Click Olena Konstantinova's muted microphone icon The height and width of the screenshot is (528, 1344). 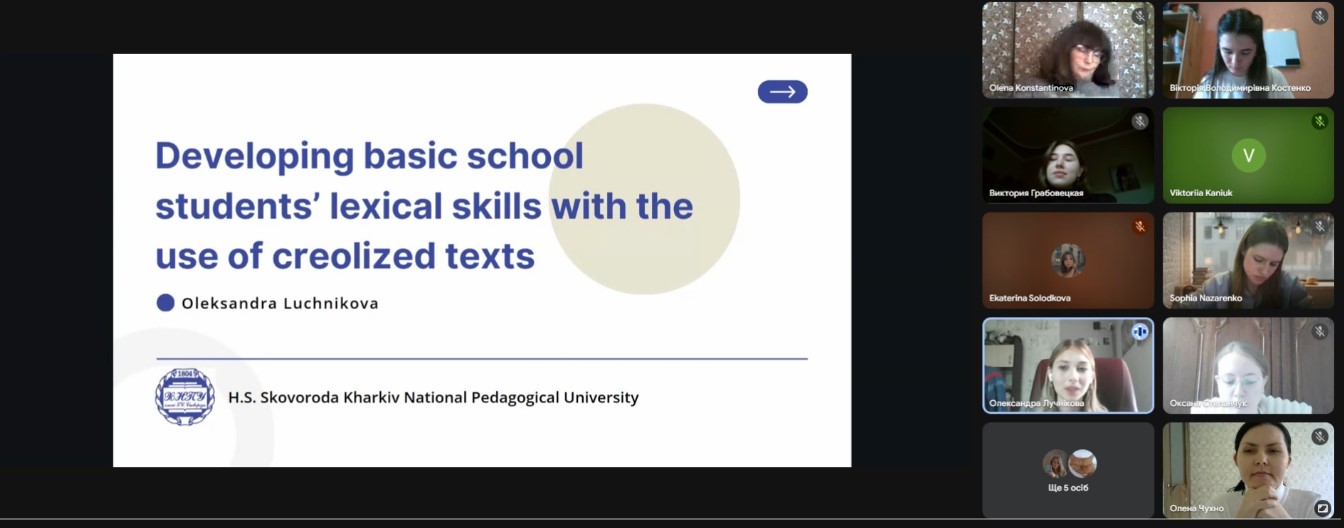[x=1139, y=17]
